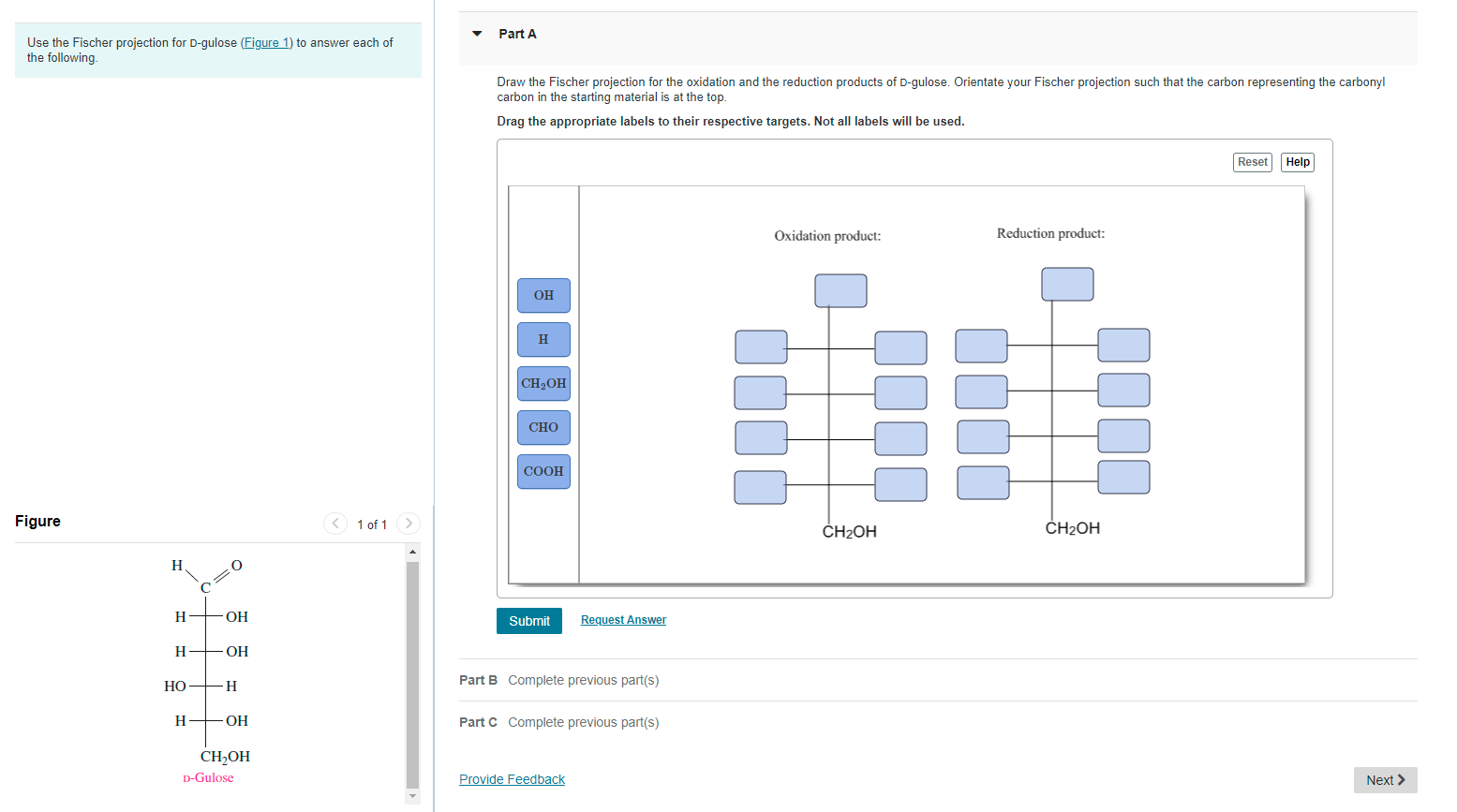
Task: Collapse the Part A section triangle
Action: click(477, 33)
